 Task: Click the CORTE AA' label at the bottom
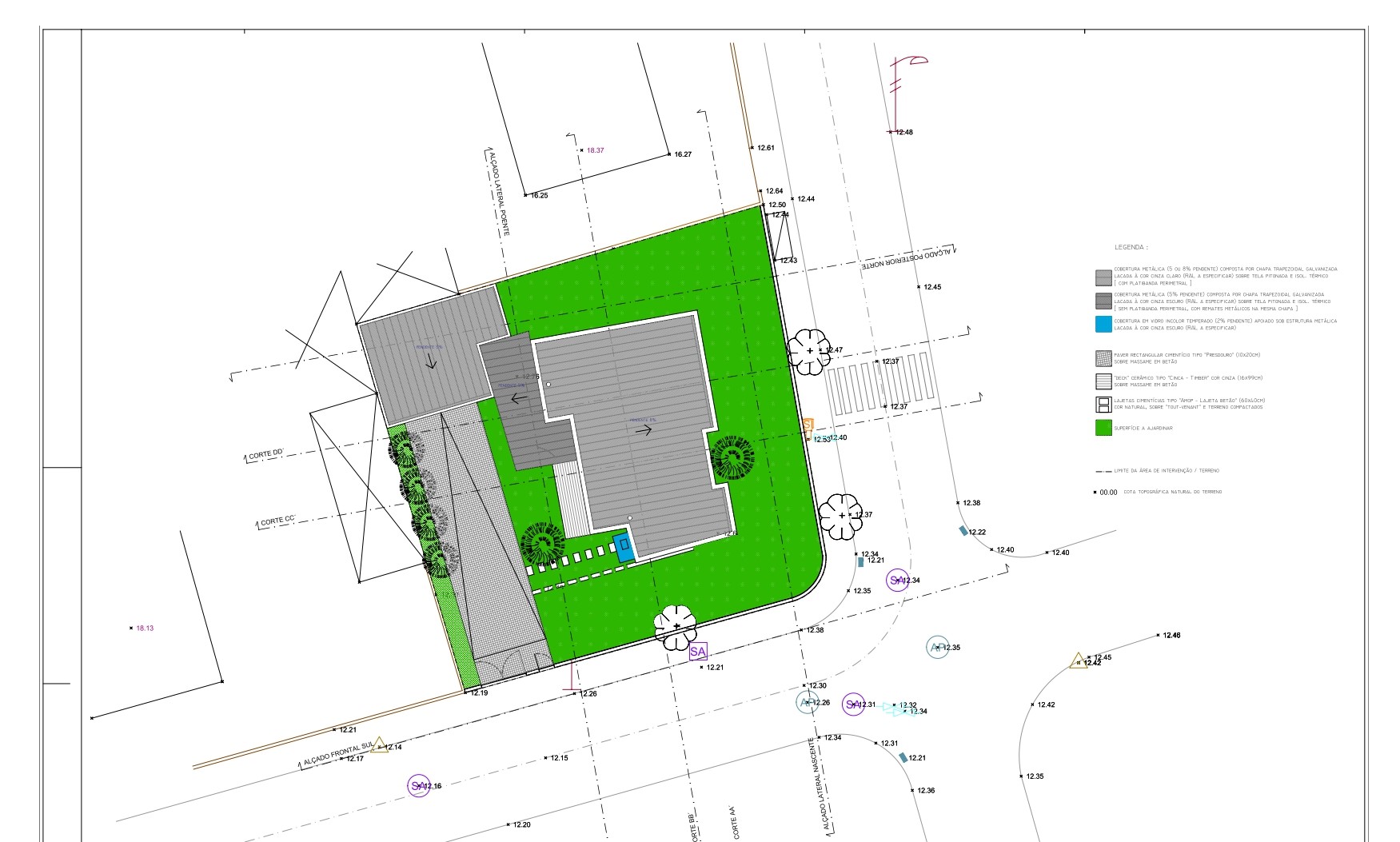tap(734, 823)
